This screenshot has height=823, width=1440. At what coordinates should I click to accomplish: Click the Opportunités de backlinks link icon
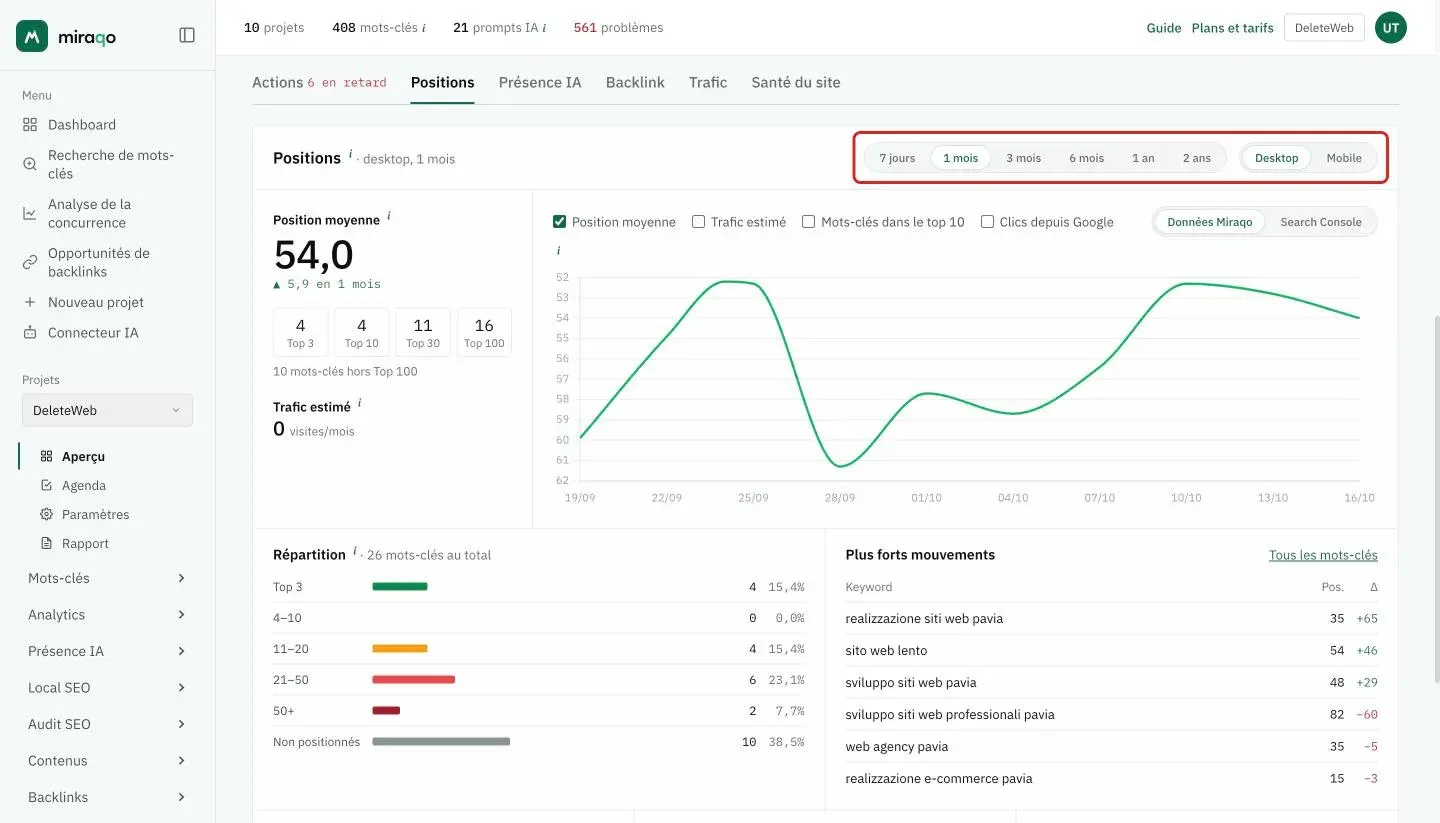pos(30,262)
